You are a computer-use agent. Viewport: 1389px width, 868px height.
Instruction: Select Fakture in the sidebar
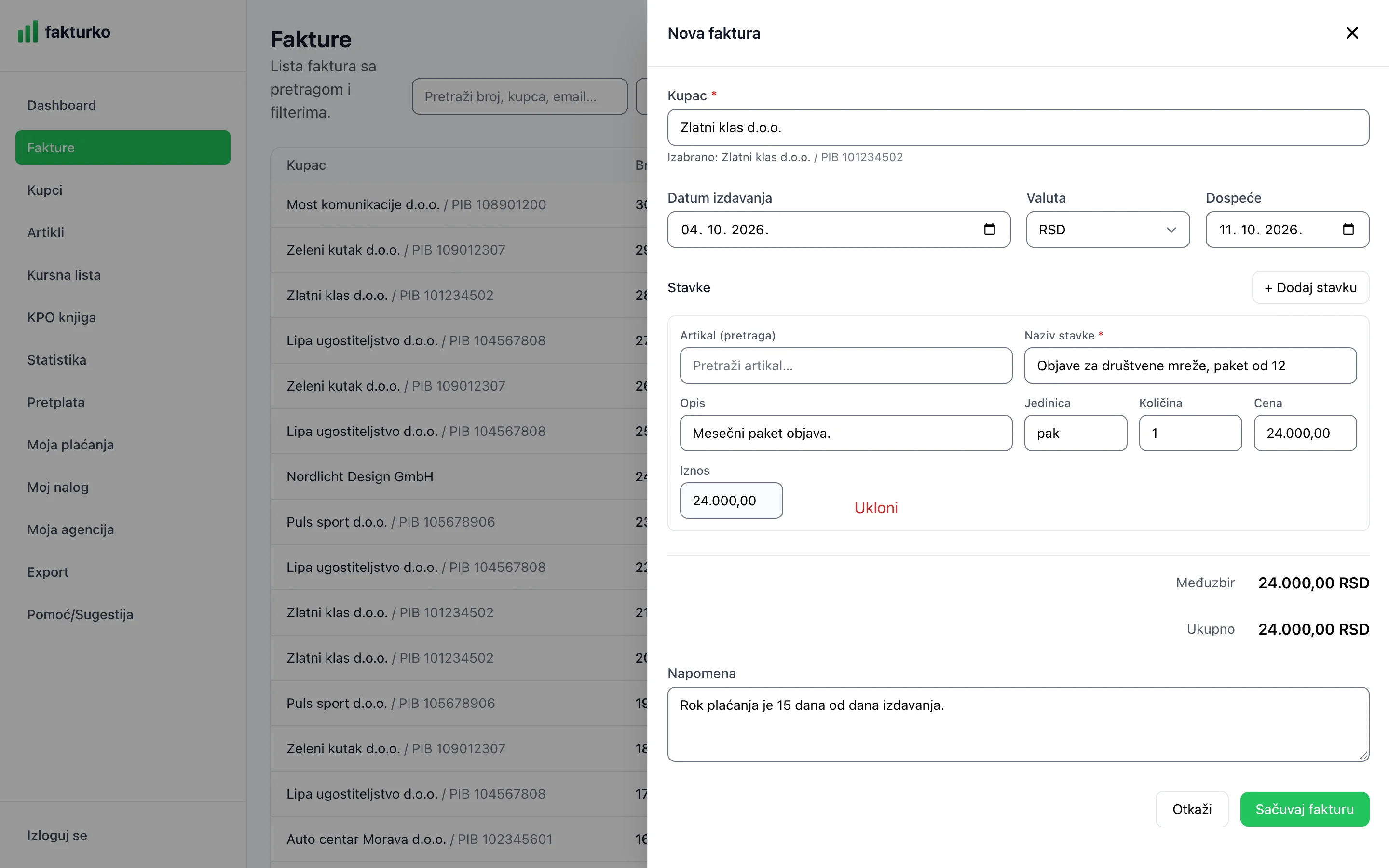[123, 148]
